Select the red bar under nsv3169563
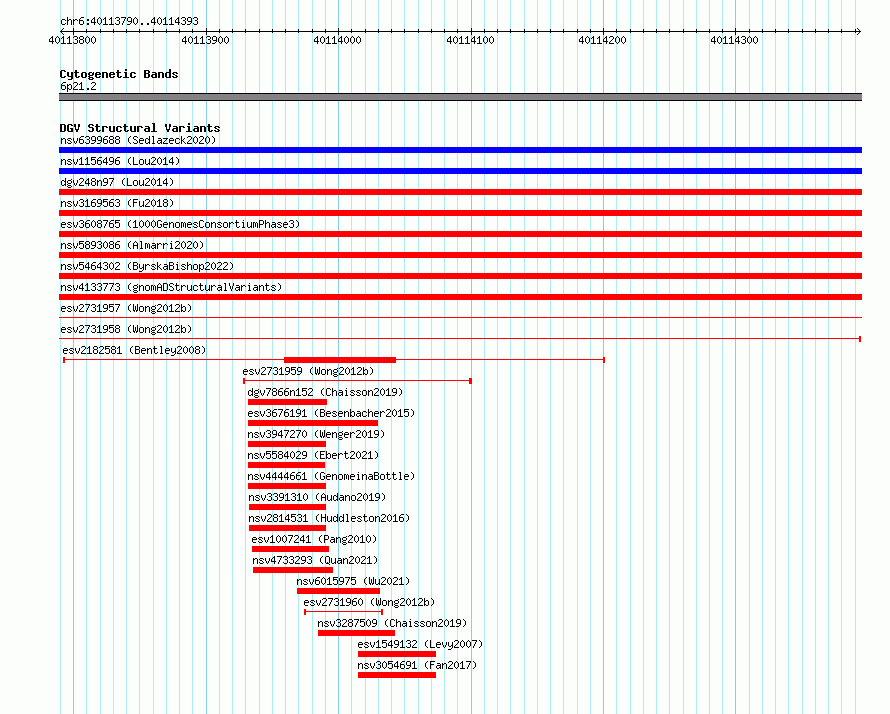 (x=460, y=213)
